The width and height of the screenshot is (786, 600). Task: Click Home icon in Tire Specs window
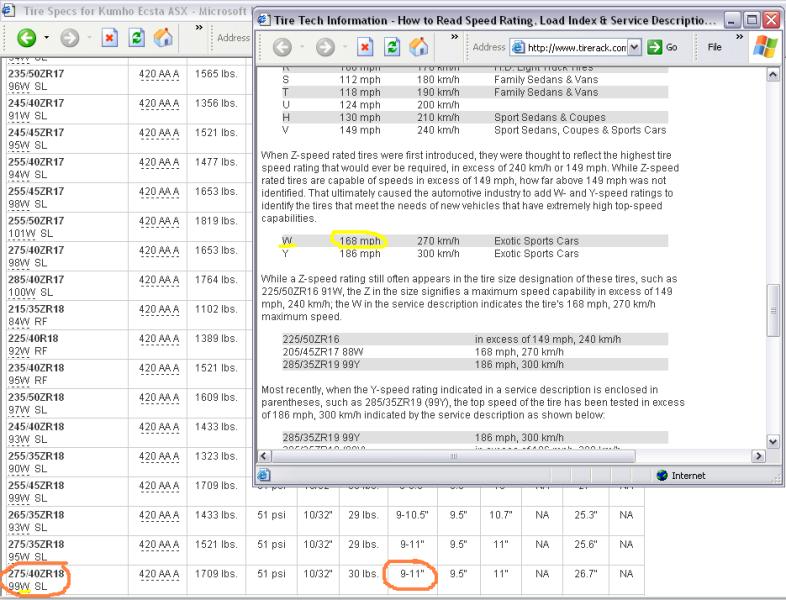point(163,39)
